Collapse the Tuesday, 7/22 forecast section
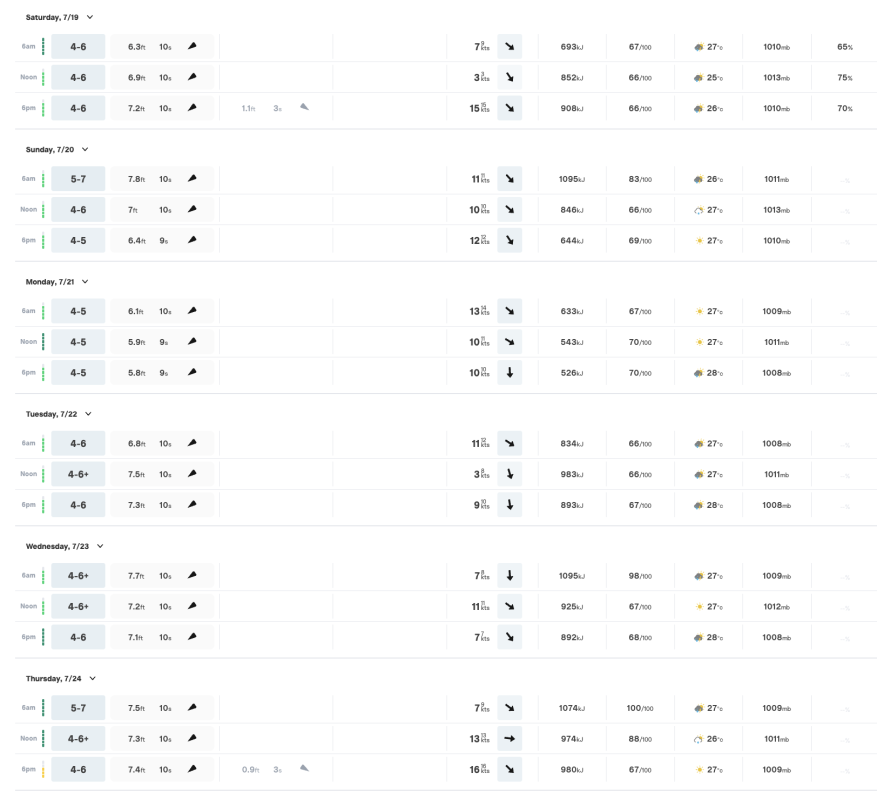 (88, 414)
